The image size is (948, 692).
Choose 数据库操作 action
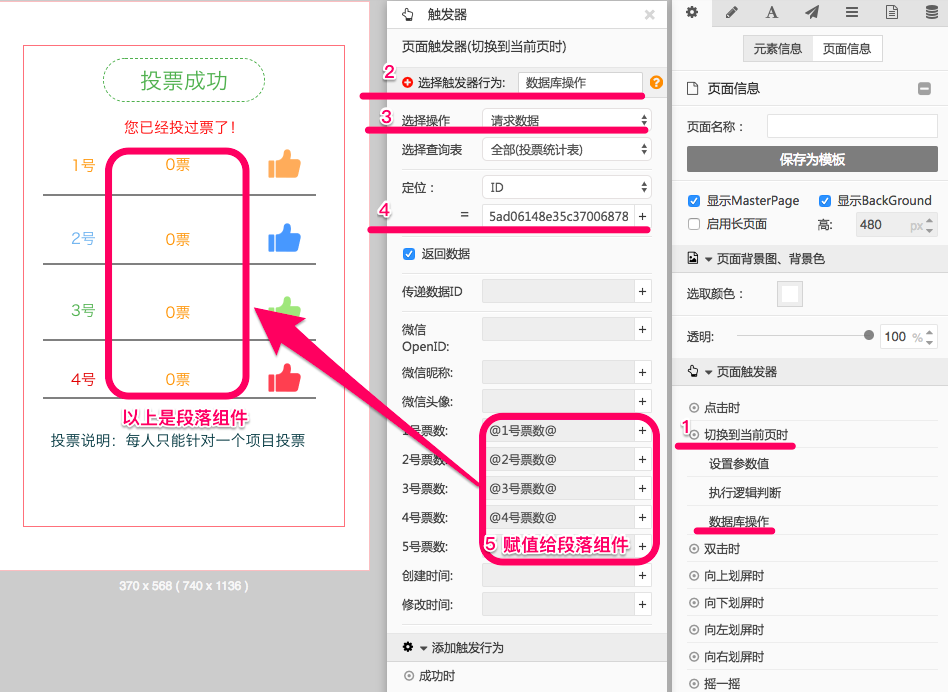click(739, 521)
